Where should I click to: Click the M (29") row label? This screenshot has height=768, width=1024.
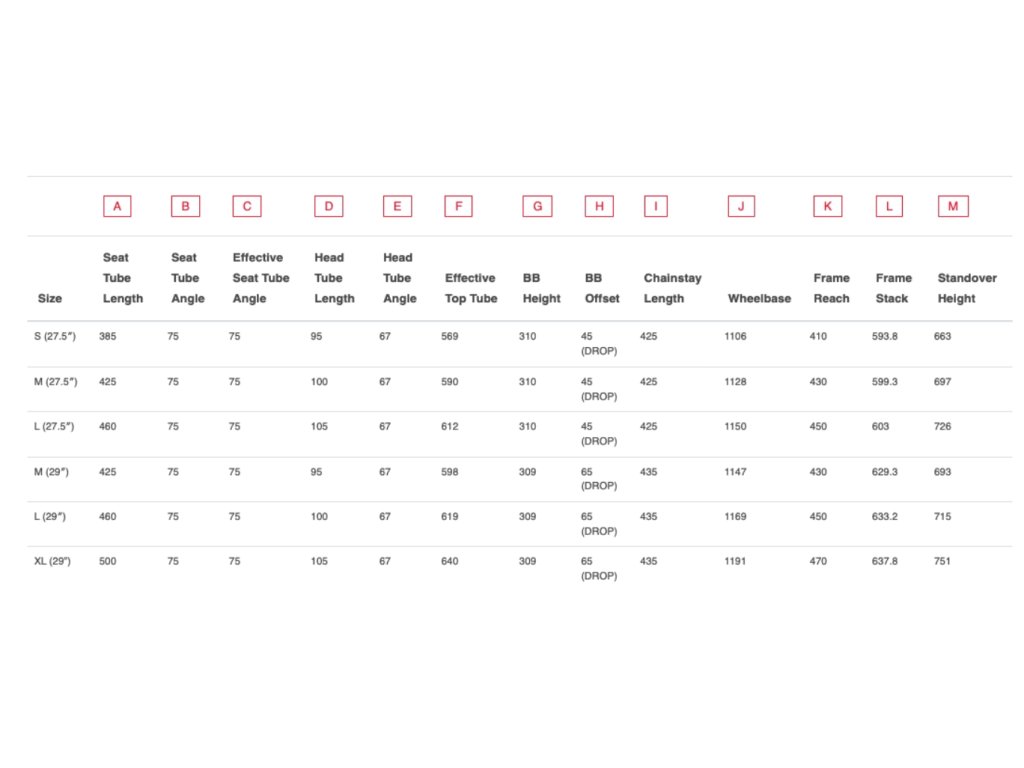(x=51, y=472)
